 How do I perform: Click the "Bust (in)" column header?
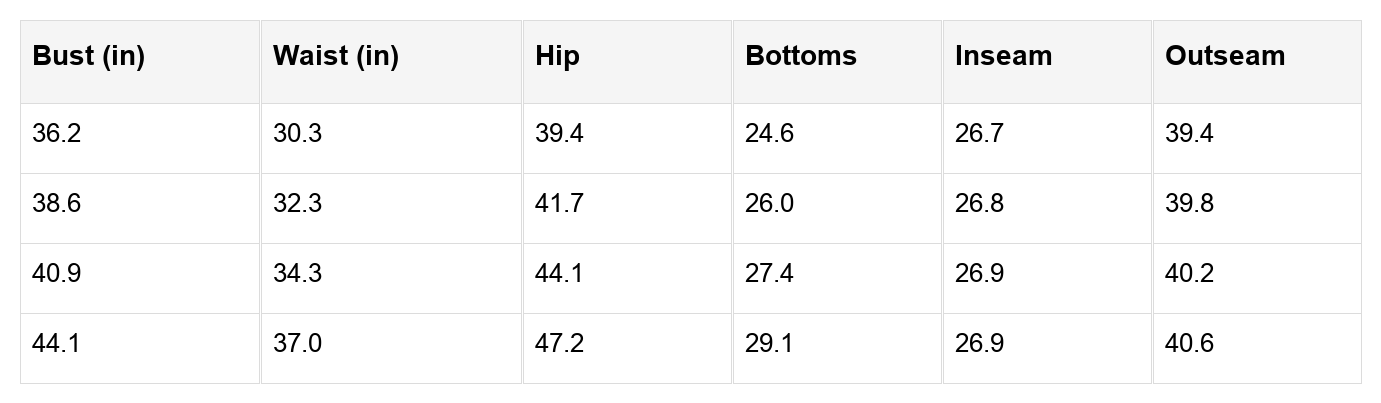click(89, 56)
